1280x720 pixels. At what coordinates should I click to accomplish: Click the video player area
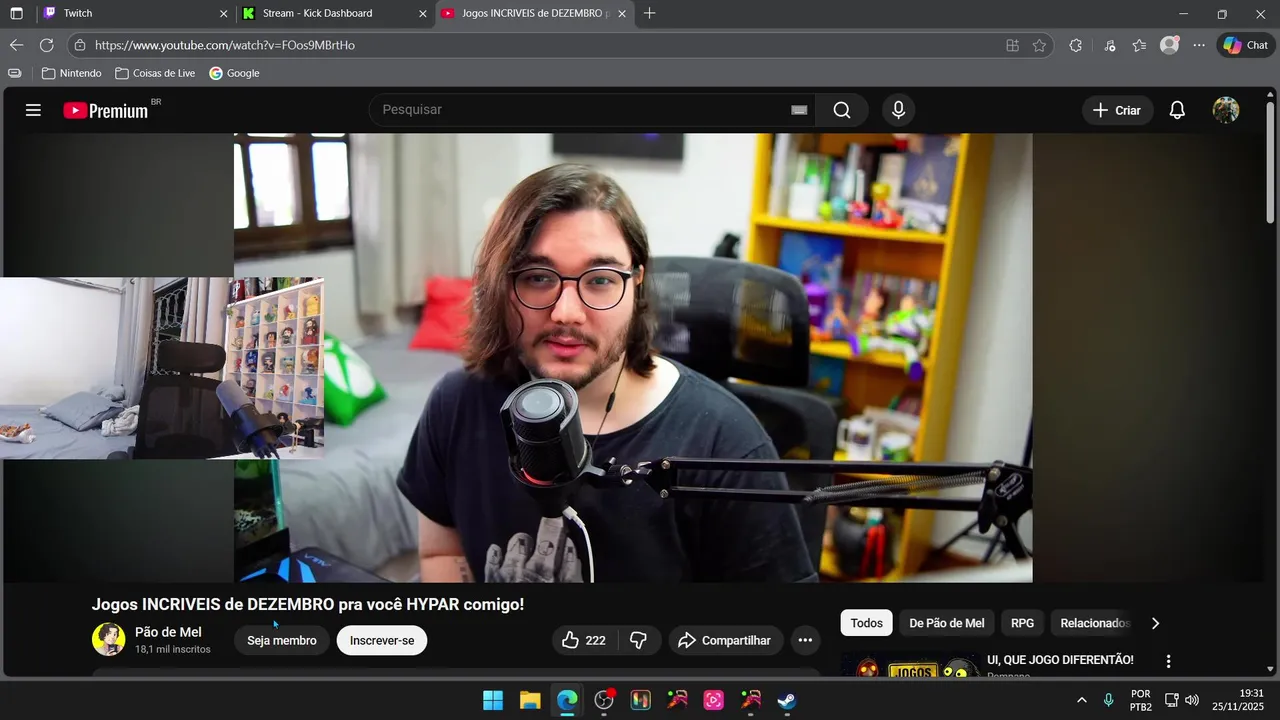click(x=633, y=357)
